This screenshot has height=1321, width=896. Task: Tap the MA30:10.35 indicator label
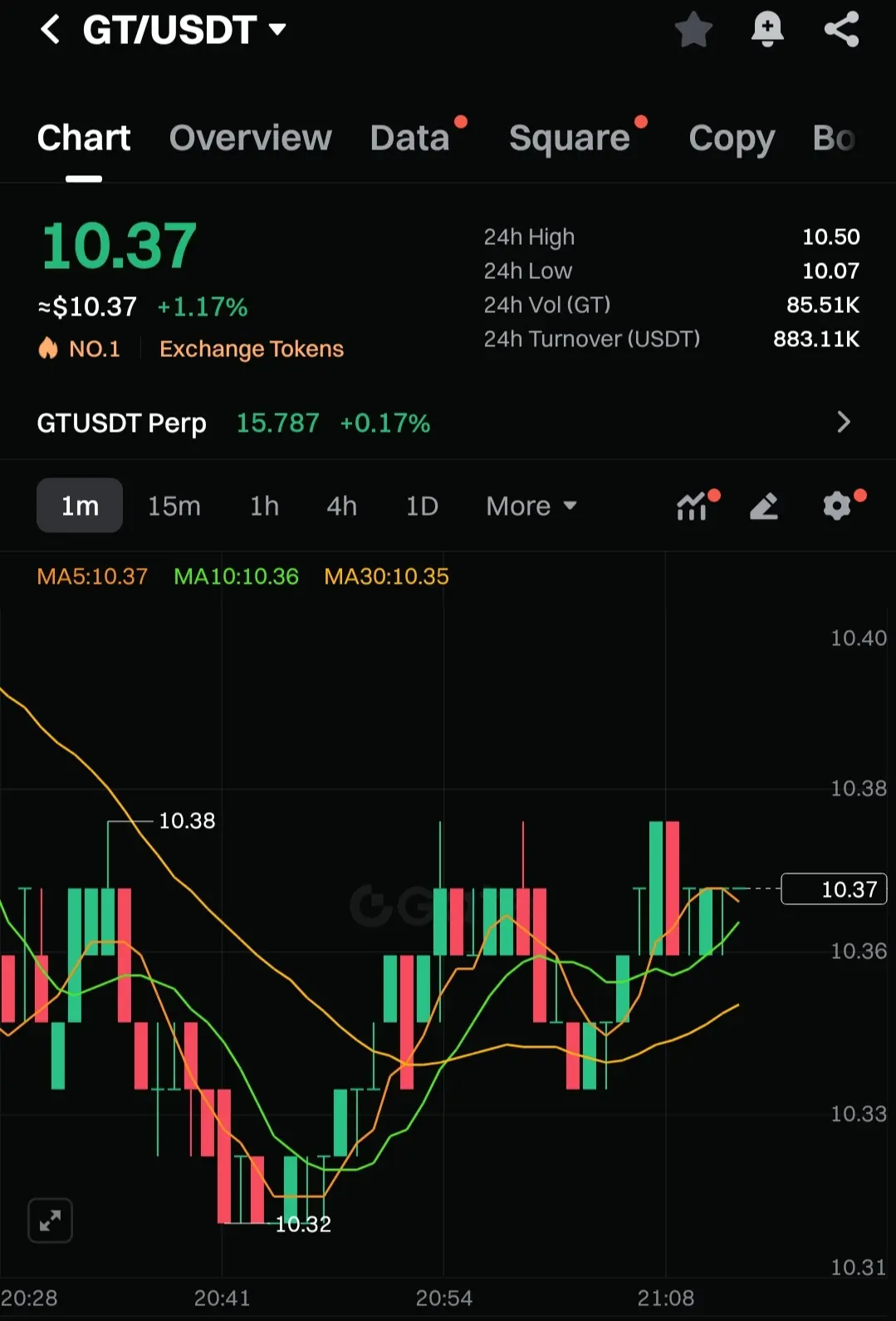coord(386,576)
